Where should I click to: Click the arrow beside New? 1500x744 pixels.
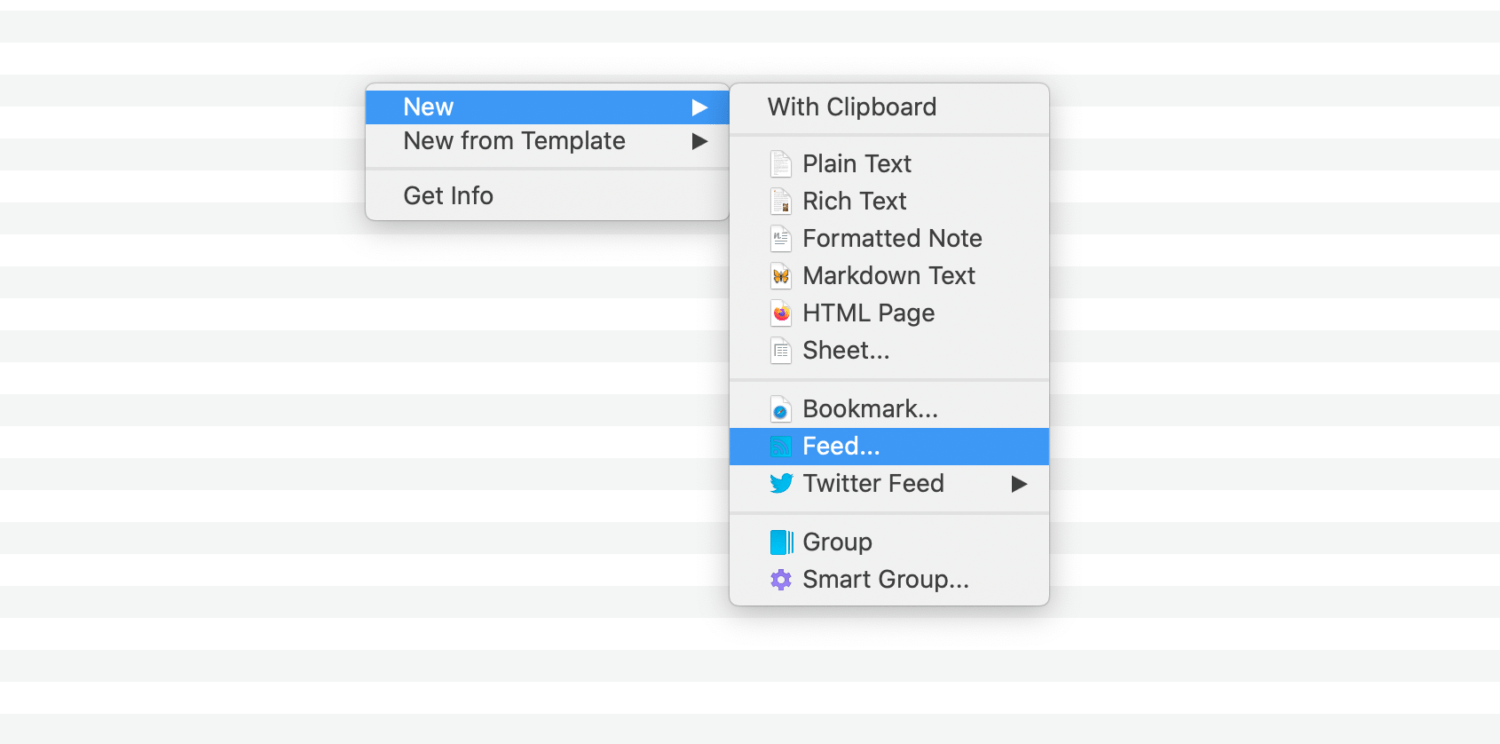[x=700, y=107]
